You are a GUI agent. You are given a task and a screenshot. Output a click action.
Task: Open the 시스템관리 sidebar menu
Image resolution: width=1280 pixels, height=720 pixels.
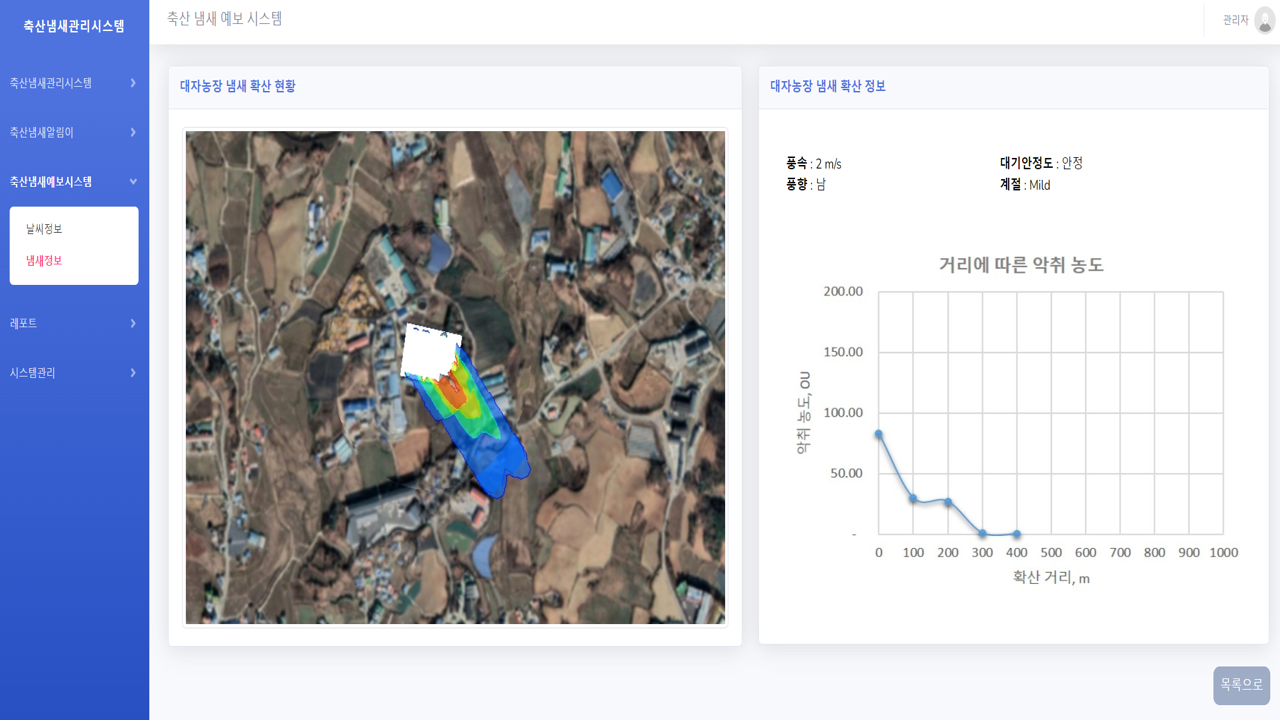(33, 373)
